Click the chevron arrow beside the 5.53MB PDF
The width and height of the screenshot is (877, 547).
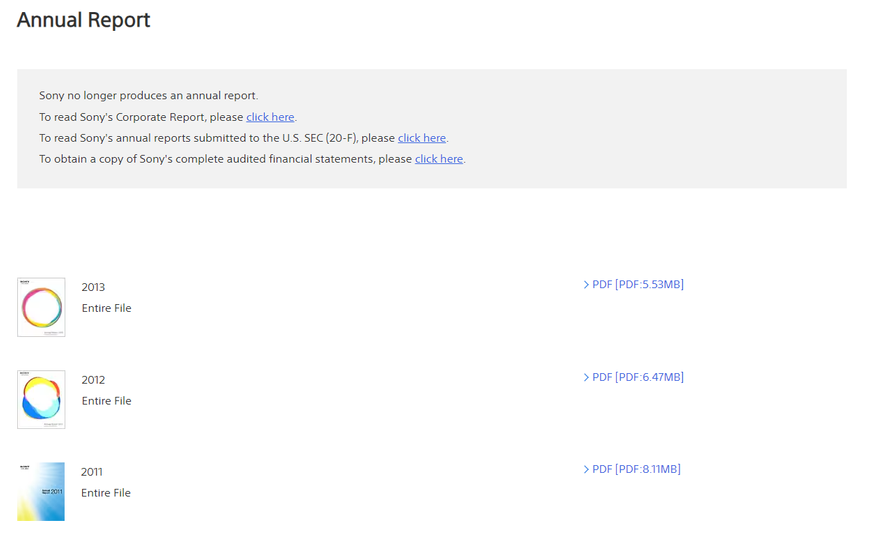586,285
